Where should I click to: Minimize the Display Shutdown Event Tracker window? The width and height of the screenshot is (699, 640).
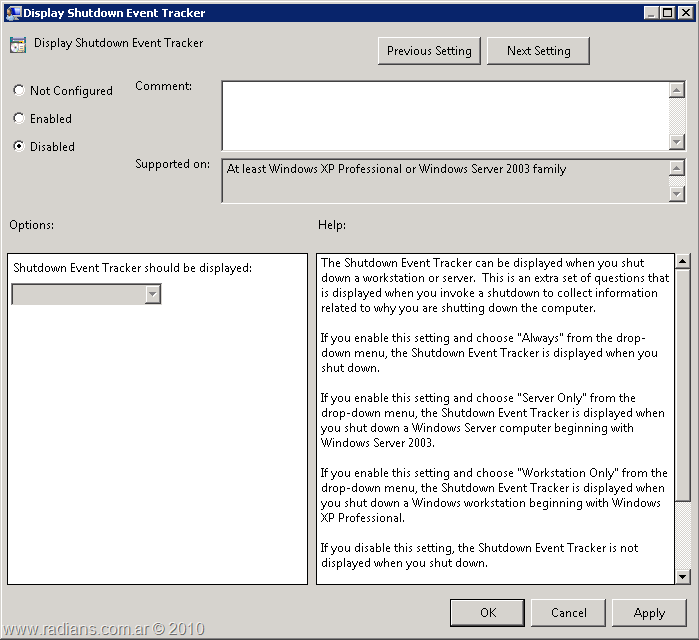(650, 12)
